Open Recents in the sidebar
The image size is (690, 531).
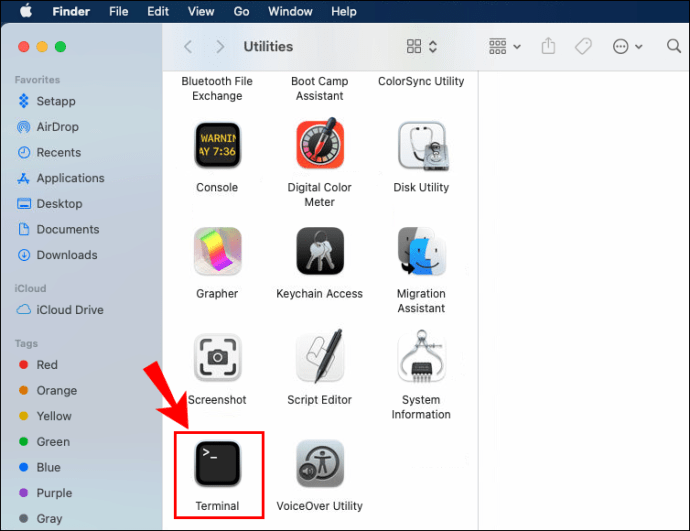pos(49,153)
